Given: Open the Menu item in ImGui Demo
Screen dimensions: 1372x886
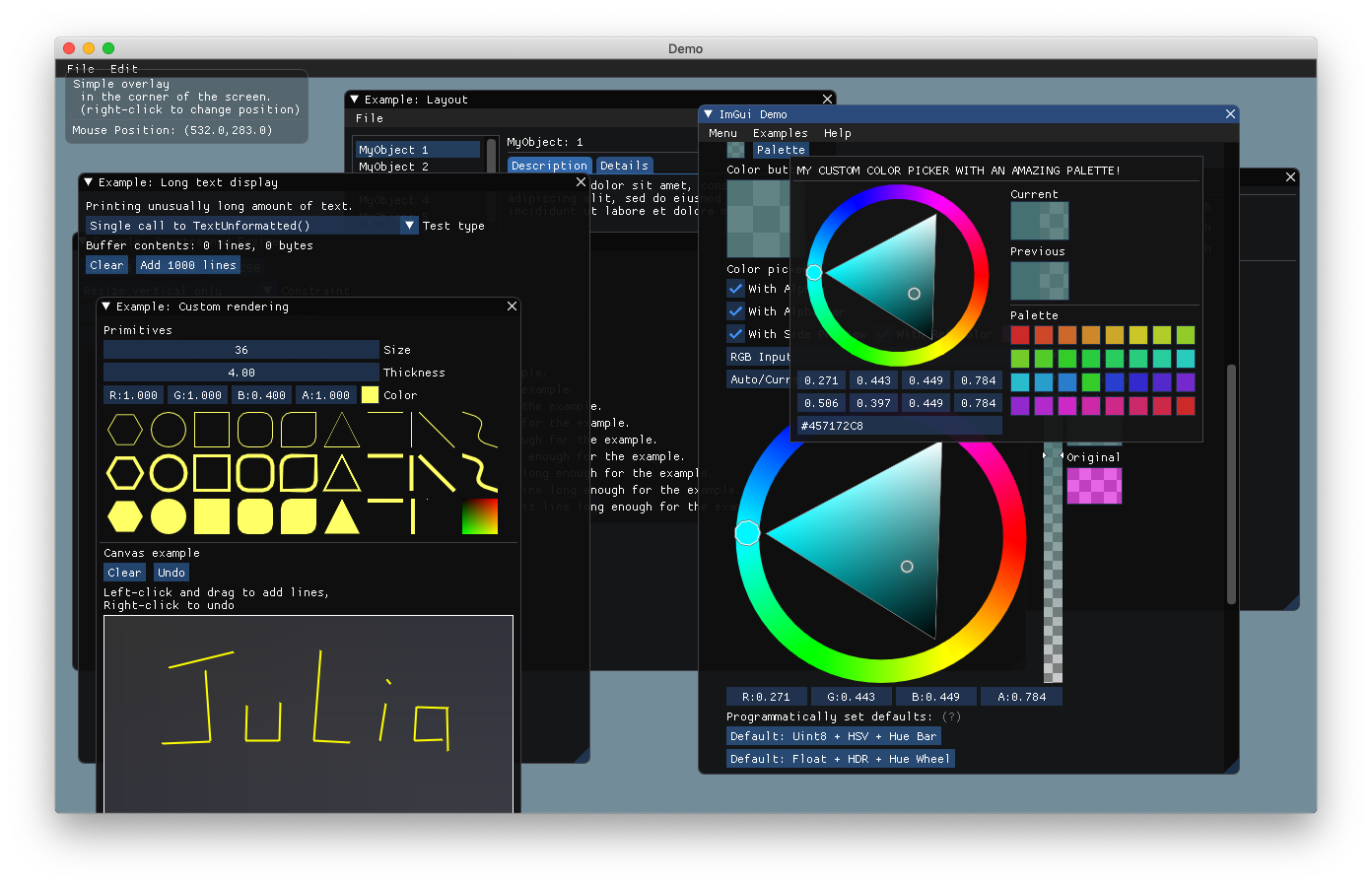Looking at the screenshot, I should coord(722,133).
